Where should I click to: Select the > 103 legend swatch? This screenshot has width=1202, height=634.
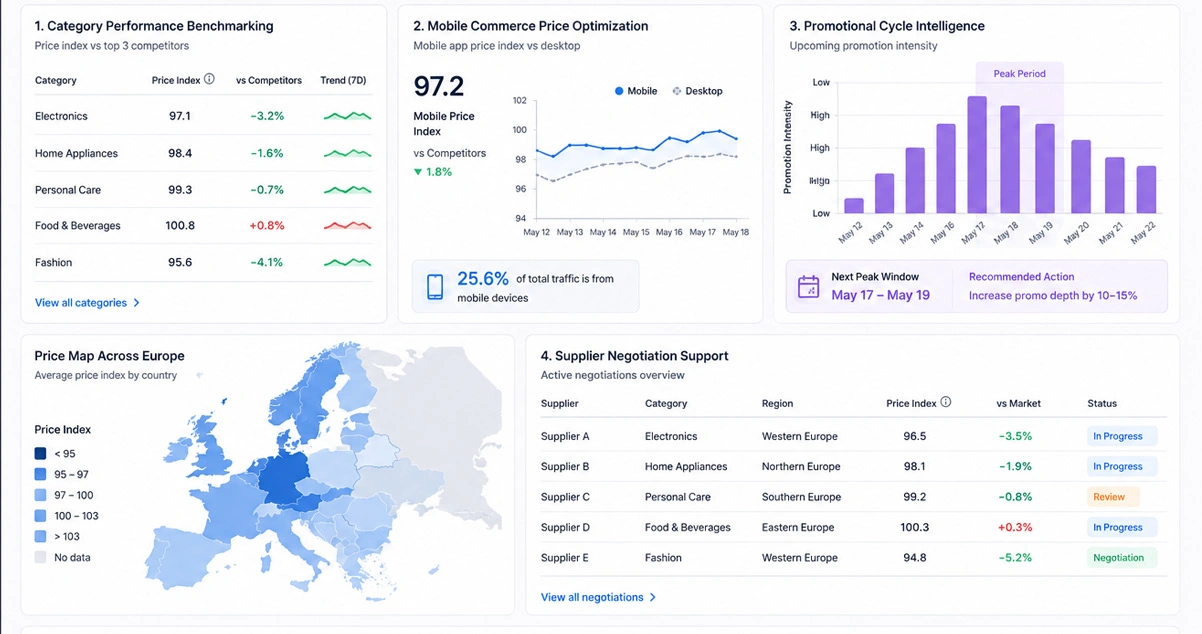40,537
